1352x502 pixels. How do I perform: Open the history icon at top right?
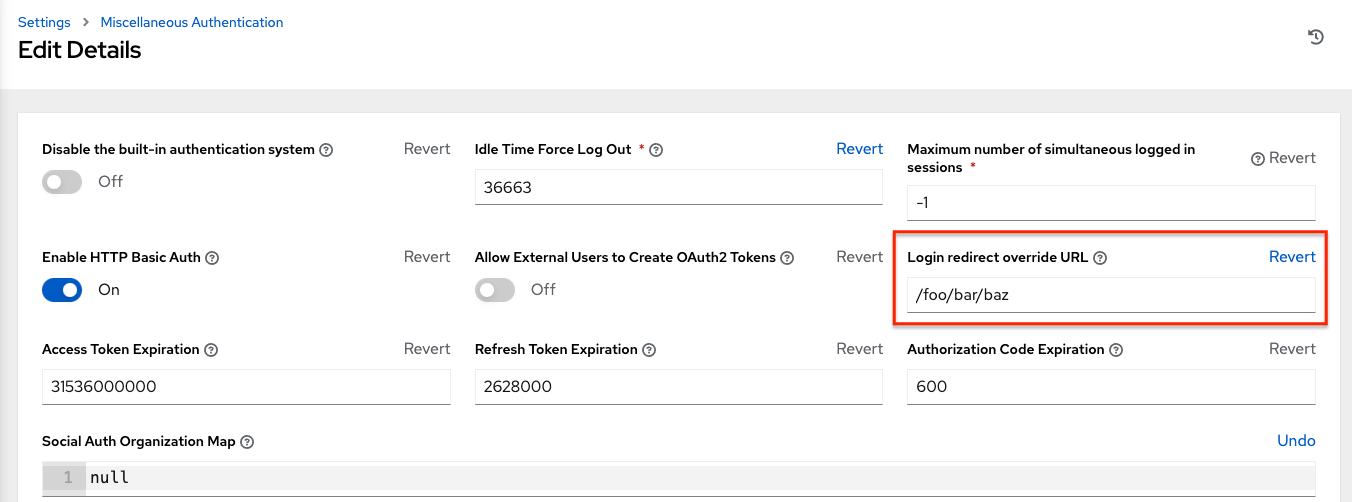(1316, 37)
